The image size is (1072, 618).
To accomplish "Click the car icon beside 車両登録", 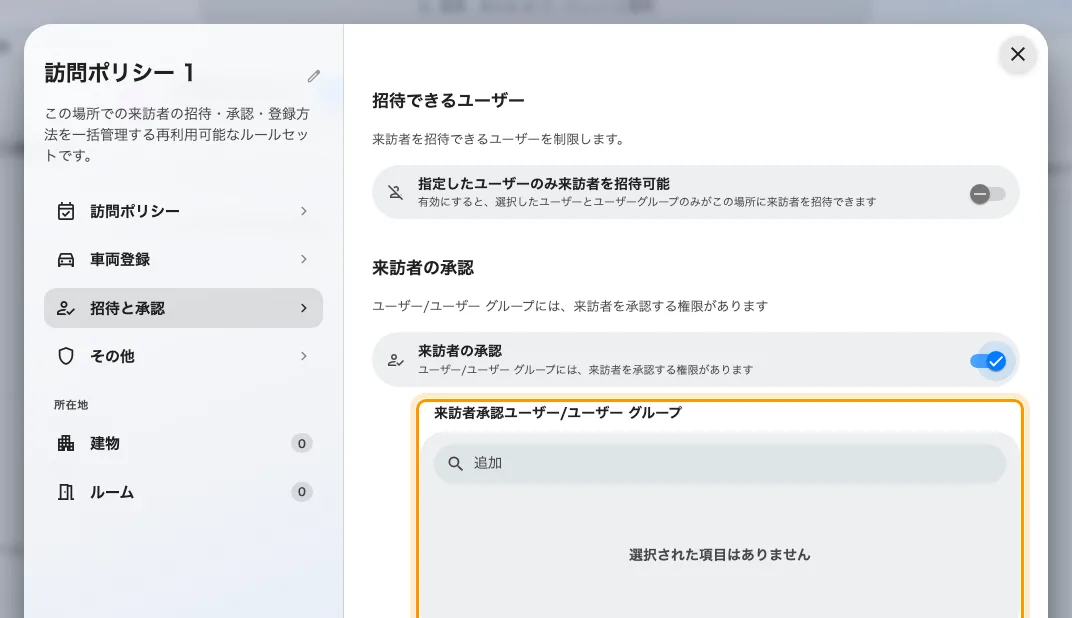I will click(66, 260).
